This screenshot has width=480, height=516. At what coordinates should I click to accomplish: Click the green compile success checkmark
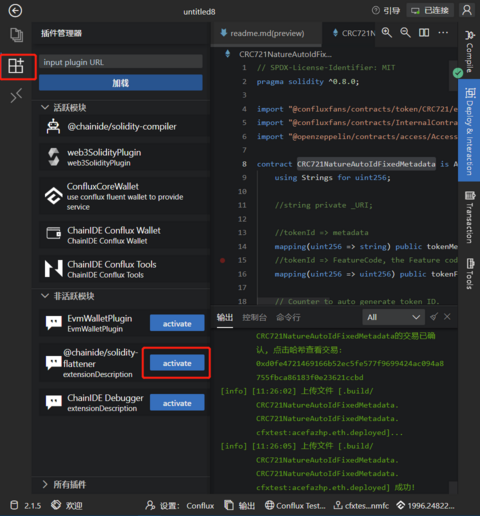(458, 73)
